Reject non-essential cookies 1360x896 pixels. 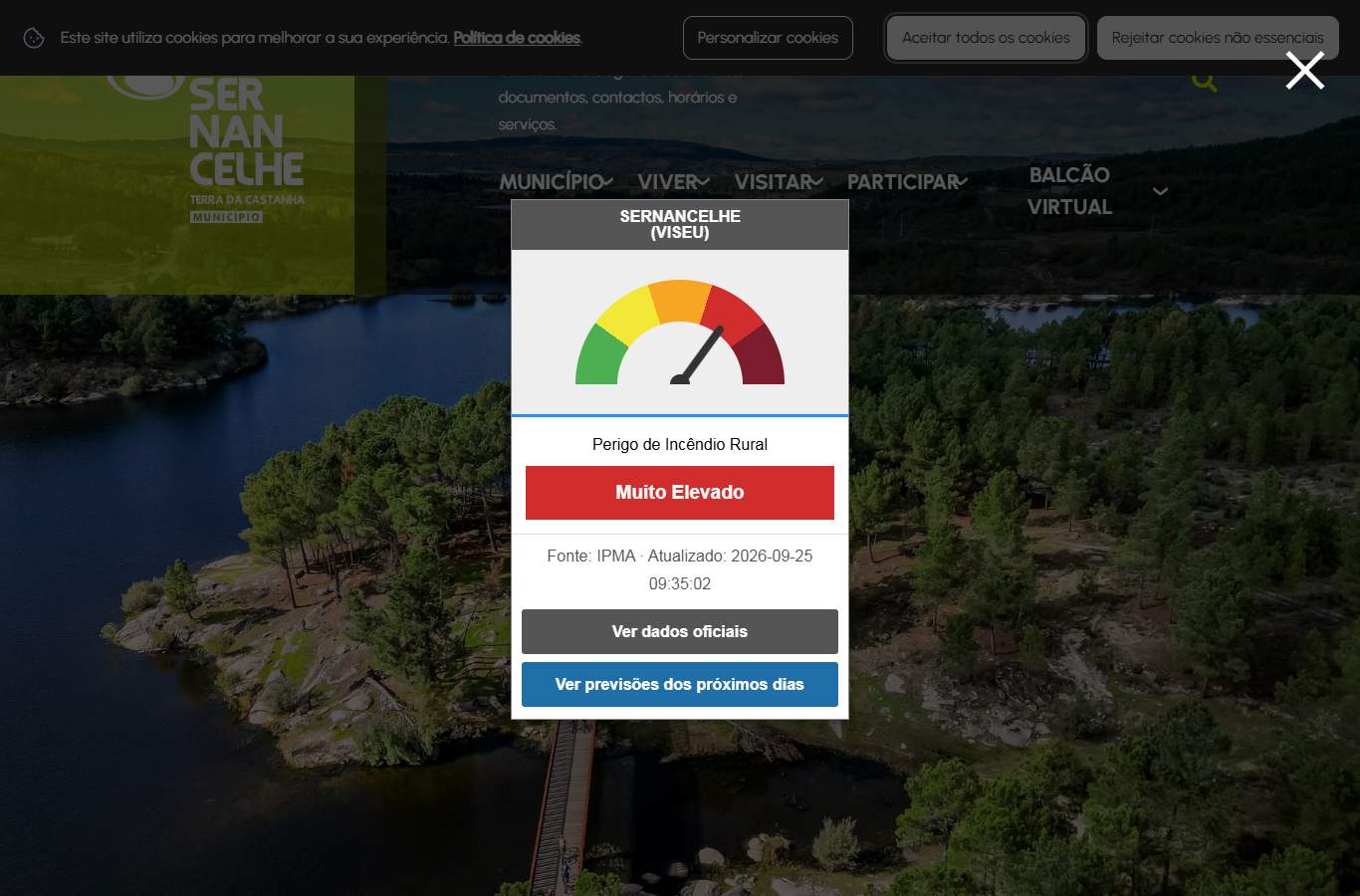(1218, 38)
